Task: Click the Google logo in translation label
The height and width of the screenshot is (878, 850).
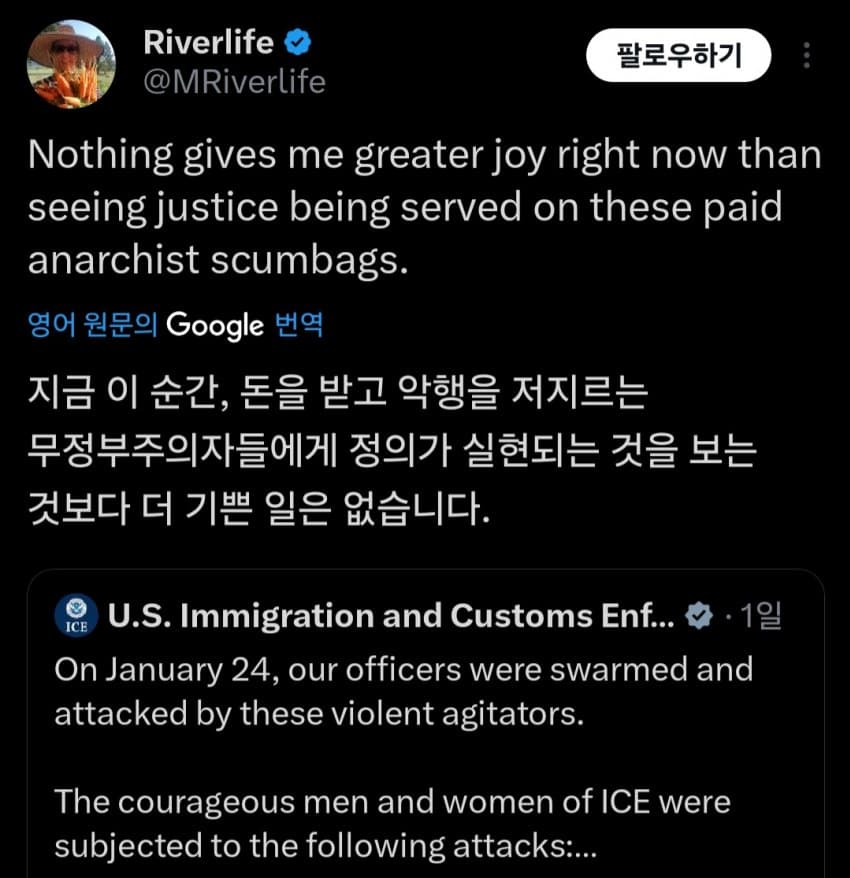Action: pyautogui.click(x=215, y=325)
